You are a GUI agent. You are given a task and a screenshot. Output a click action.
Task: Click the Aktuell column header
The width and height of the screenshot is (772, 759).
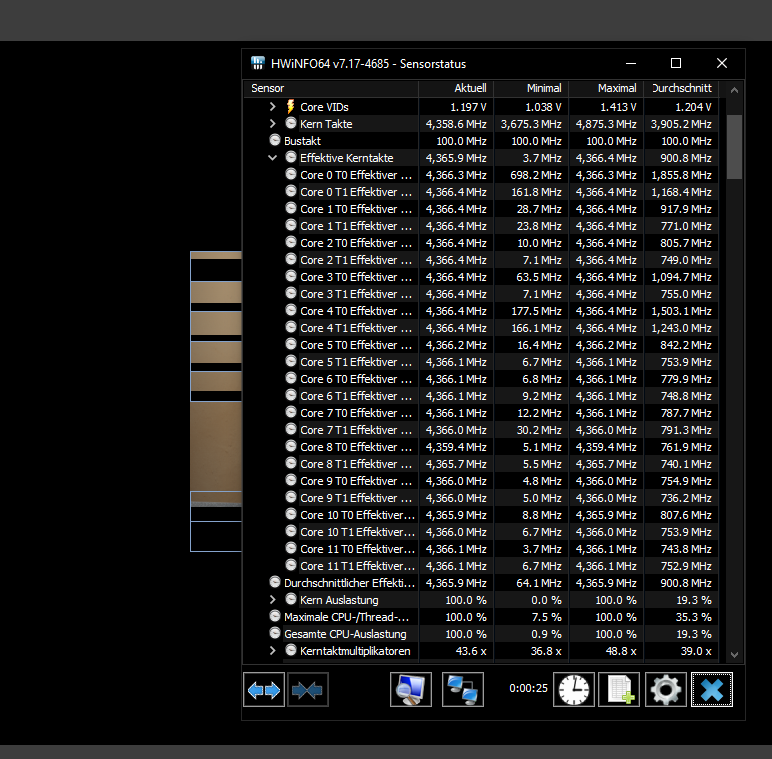(456, 89)
